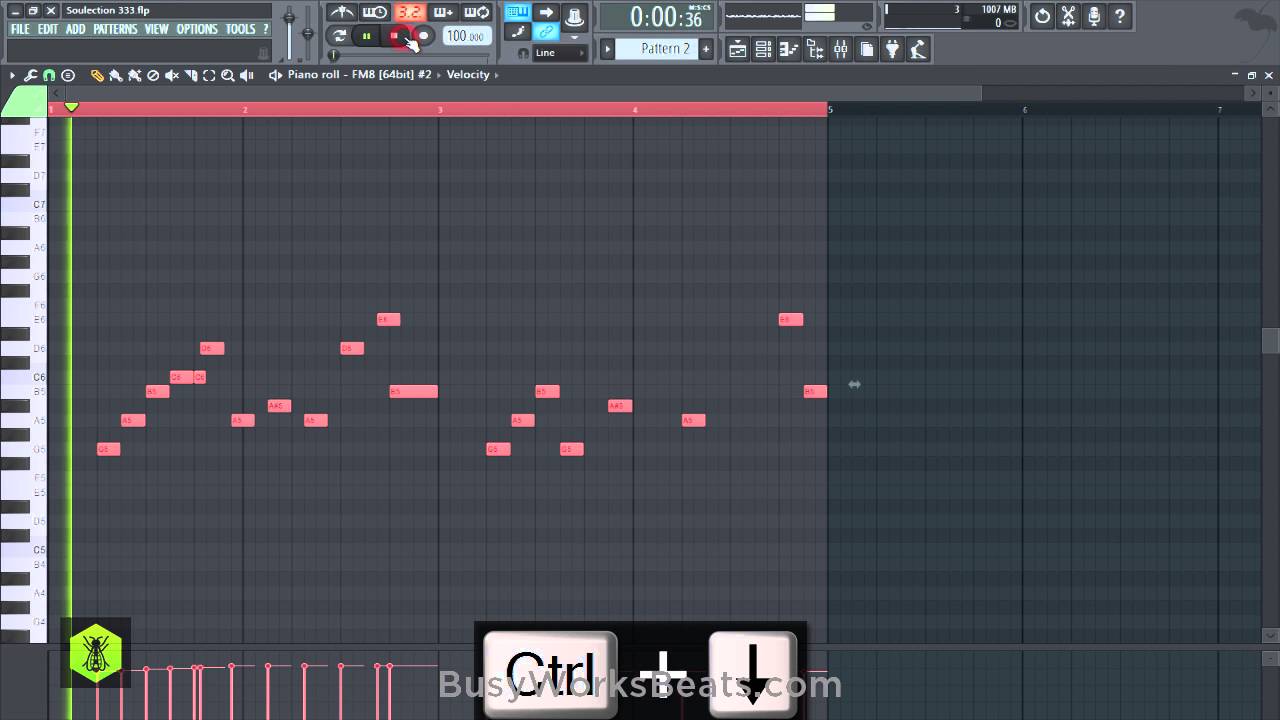
Task: Open the piano roll wrench tools menu
Action: tap(31, 75)
